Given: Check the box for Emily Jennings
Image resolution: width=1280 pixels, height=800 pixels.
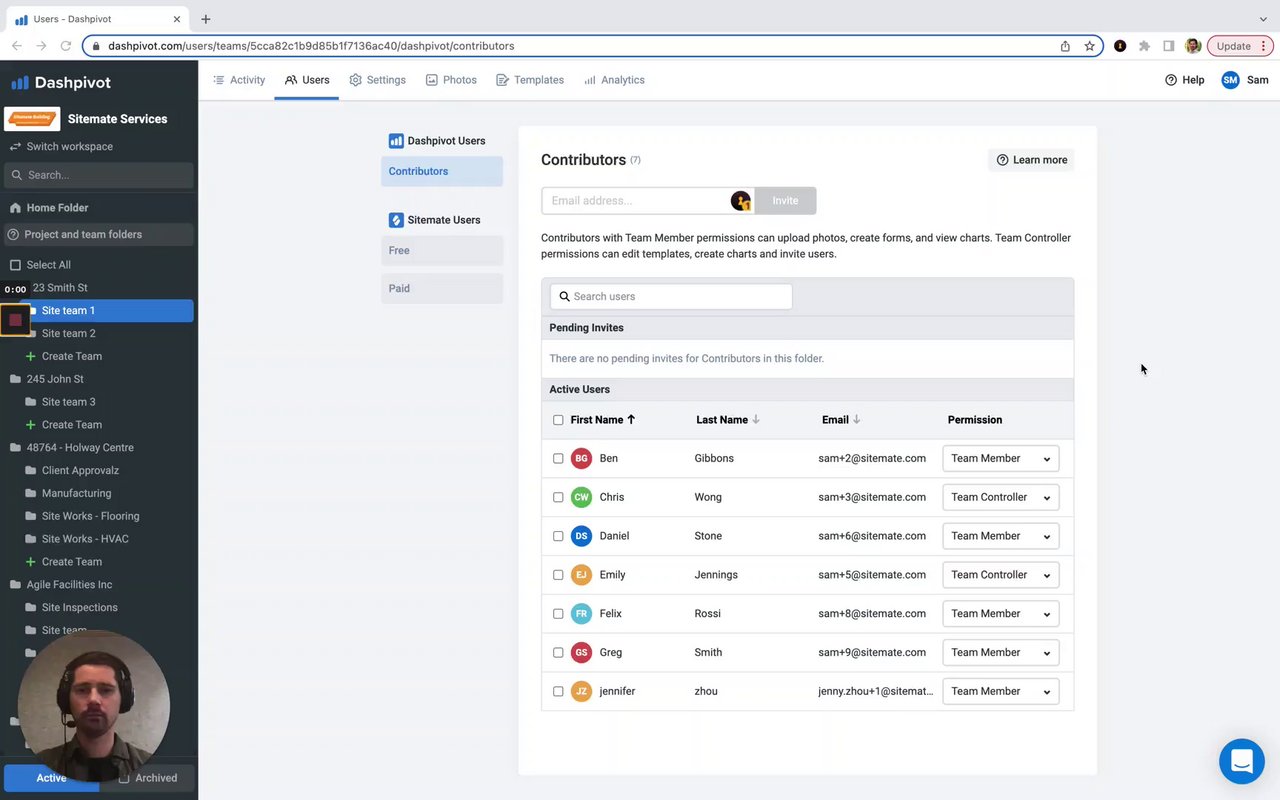Looking at the screenshot, I should tap(558, 575).
